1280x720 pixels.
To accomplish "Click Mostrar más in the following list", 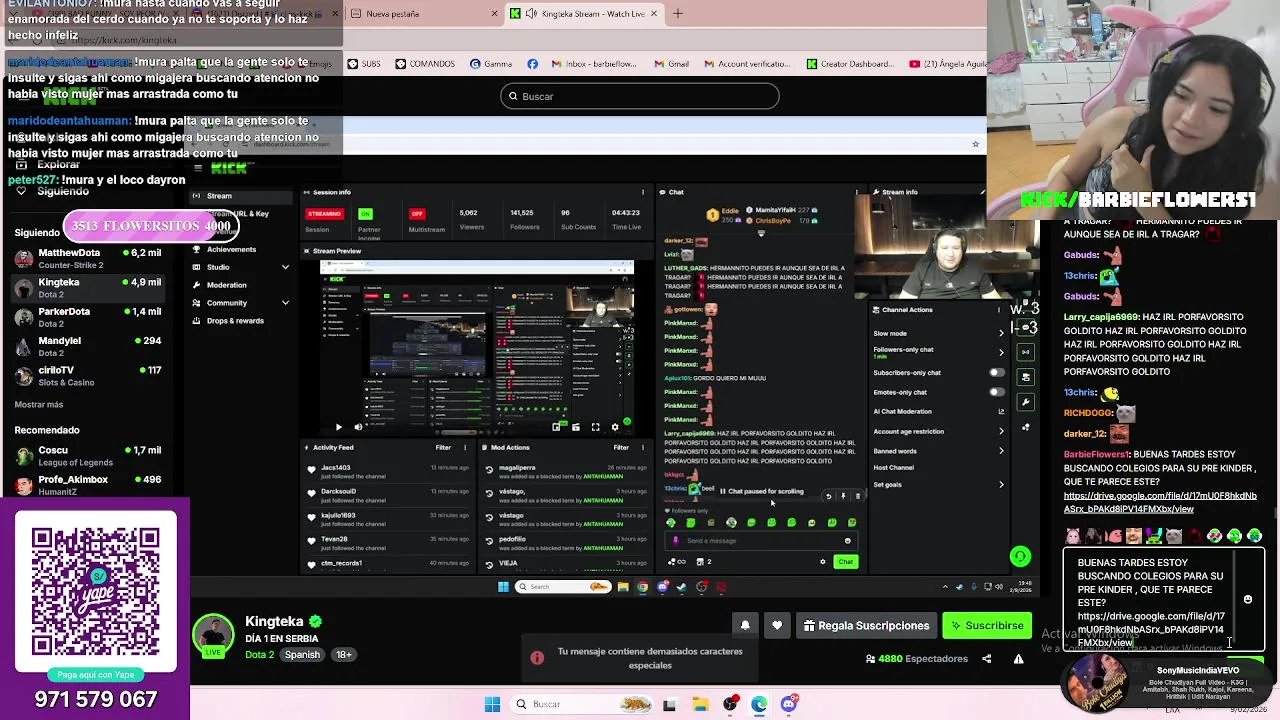I will point(39,405).
